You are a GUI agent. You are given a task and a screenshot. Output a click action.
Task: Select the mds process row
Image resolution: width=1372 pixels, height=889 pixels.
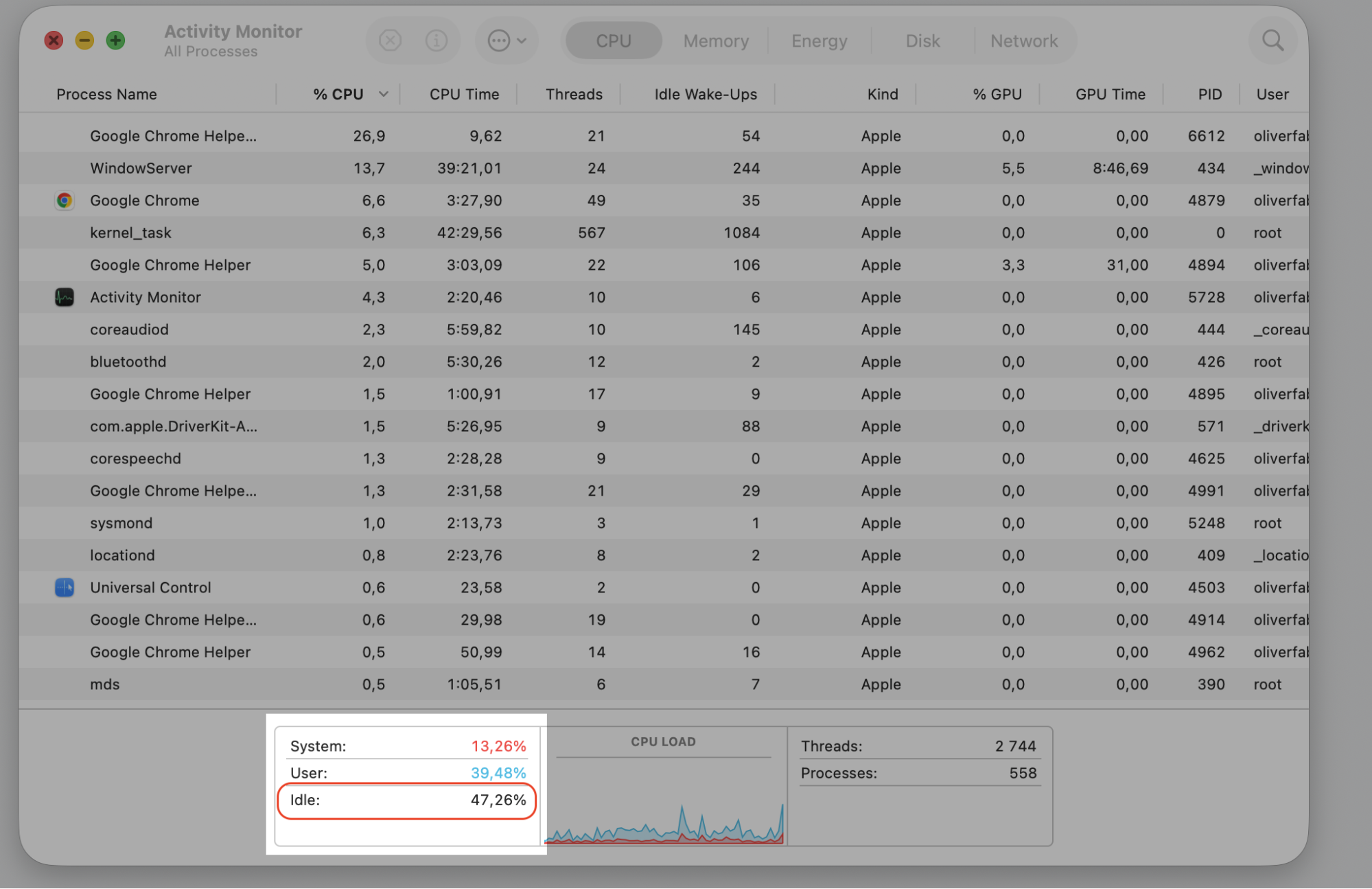click(x=664, y=684)
